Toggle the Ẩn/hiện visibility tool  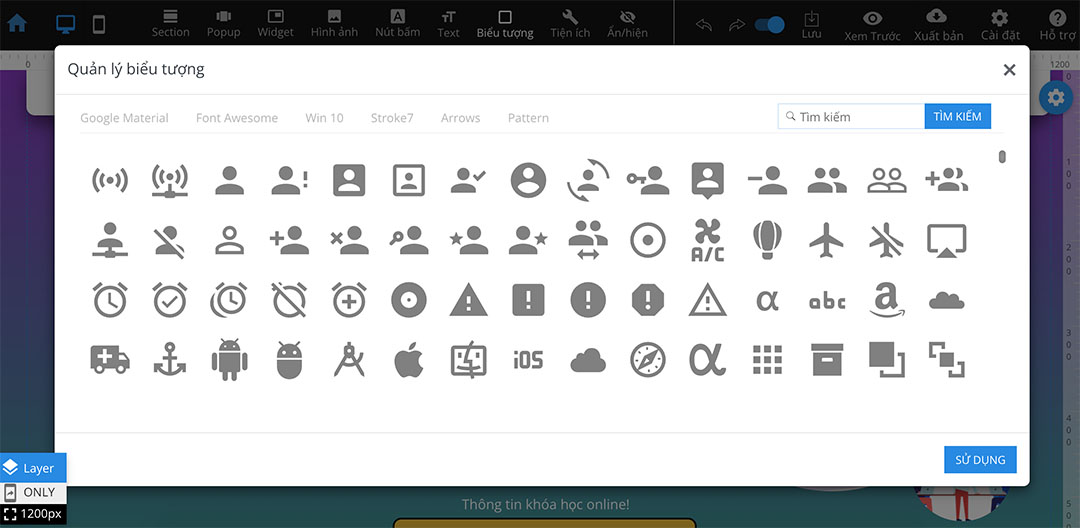tap(627, 24)
